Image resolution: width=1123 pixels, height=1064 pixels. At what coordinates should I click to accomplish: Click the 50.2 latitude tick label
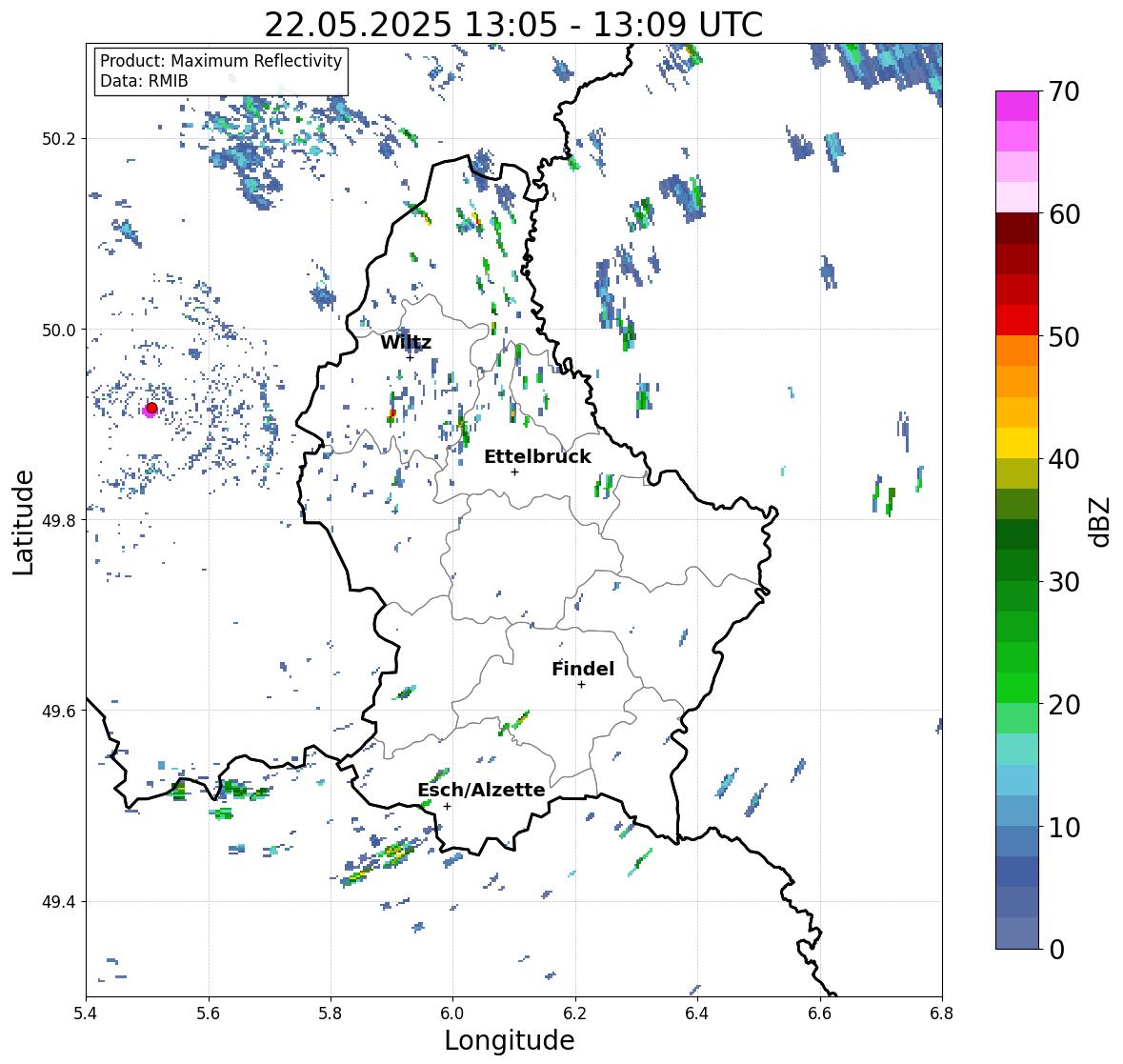coord(59,139)
